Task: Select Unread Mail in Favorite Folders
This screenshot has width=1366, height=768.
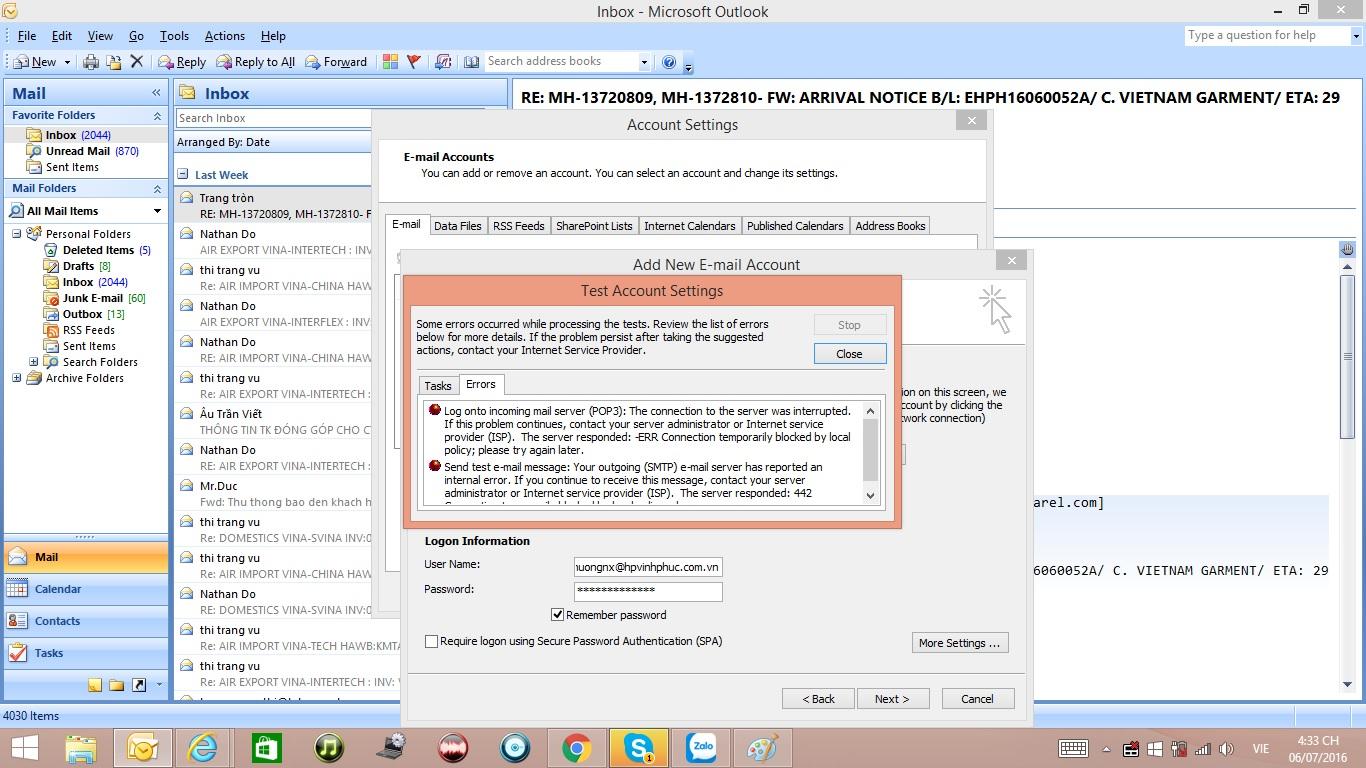Action: click(x=84, y=151)
